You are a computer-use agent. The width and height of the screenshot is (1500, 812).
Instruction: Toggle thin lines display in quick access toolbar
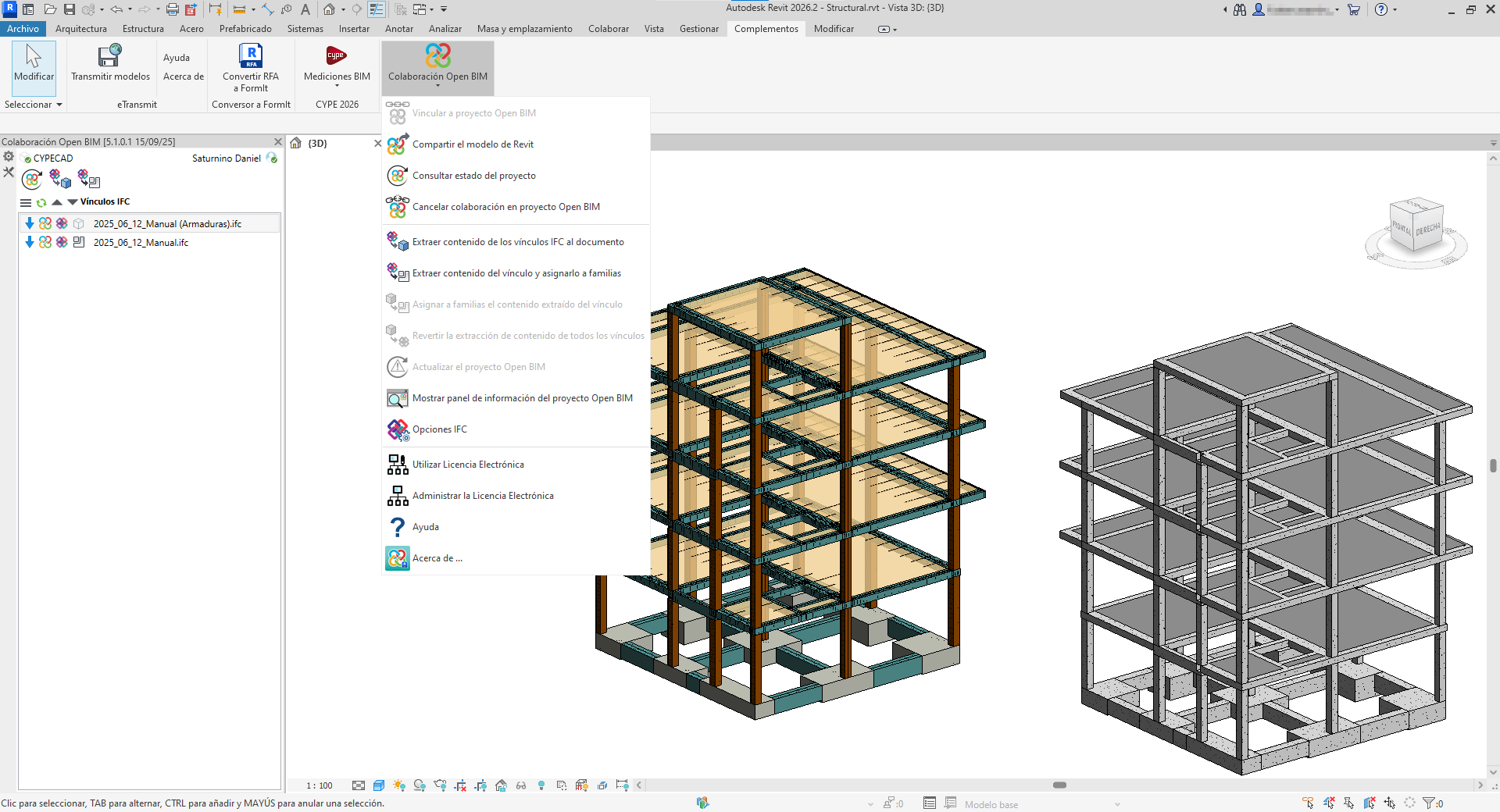(377, 9)
